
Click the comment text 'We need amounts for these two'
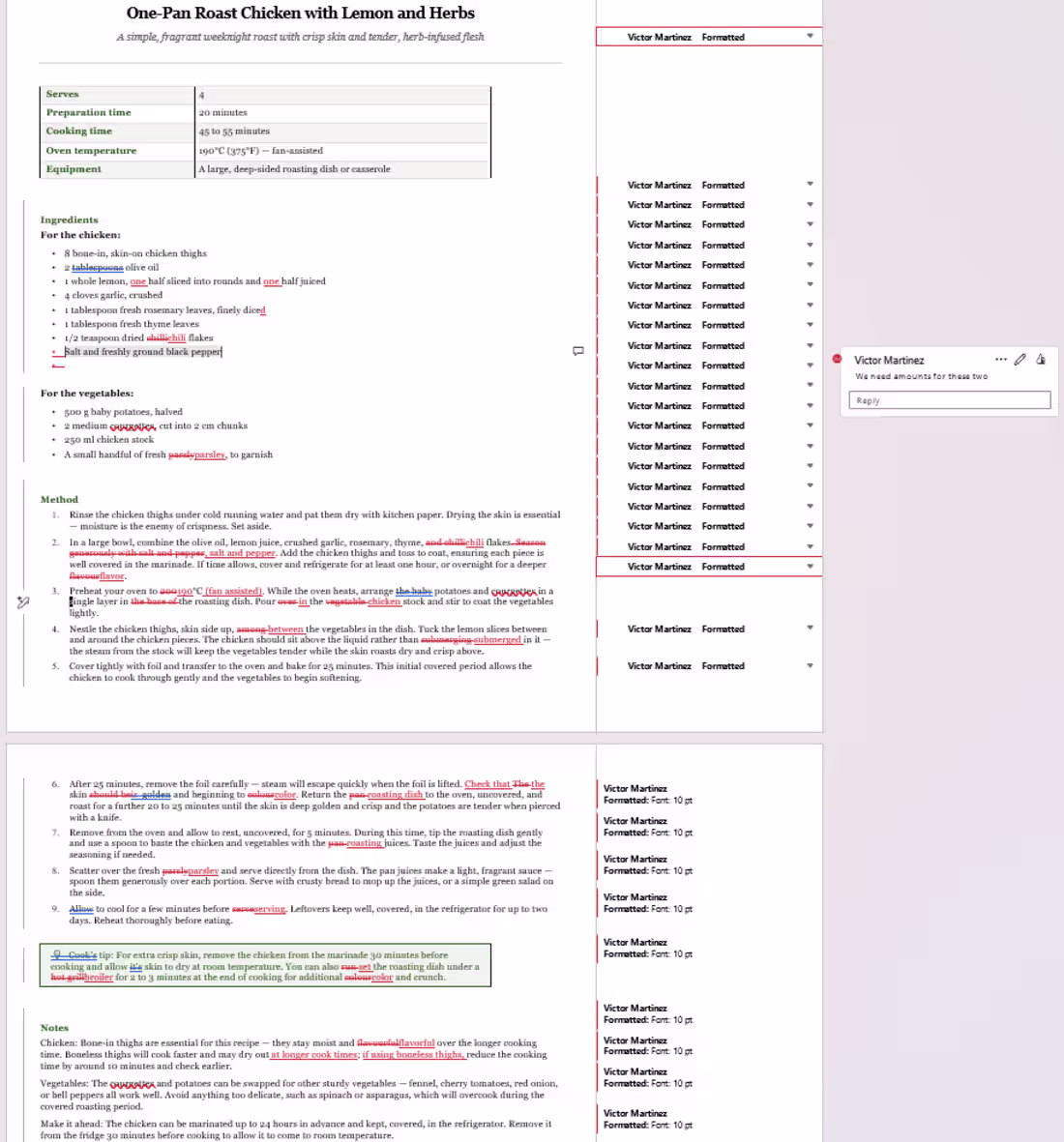click(921, 376)
